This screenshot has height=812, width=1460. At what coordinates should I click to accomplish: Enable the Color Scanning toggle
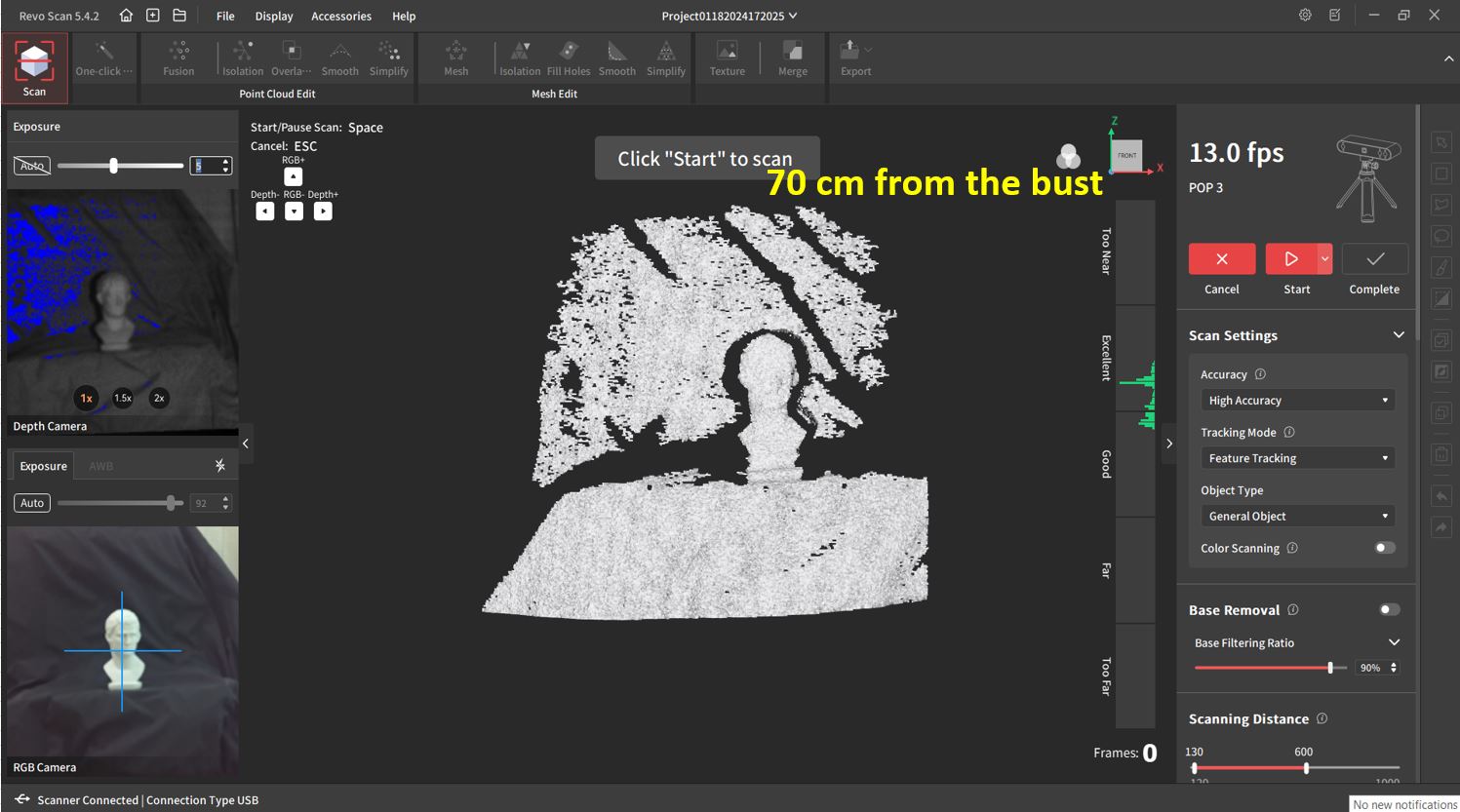pos(1385,548)
